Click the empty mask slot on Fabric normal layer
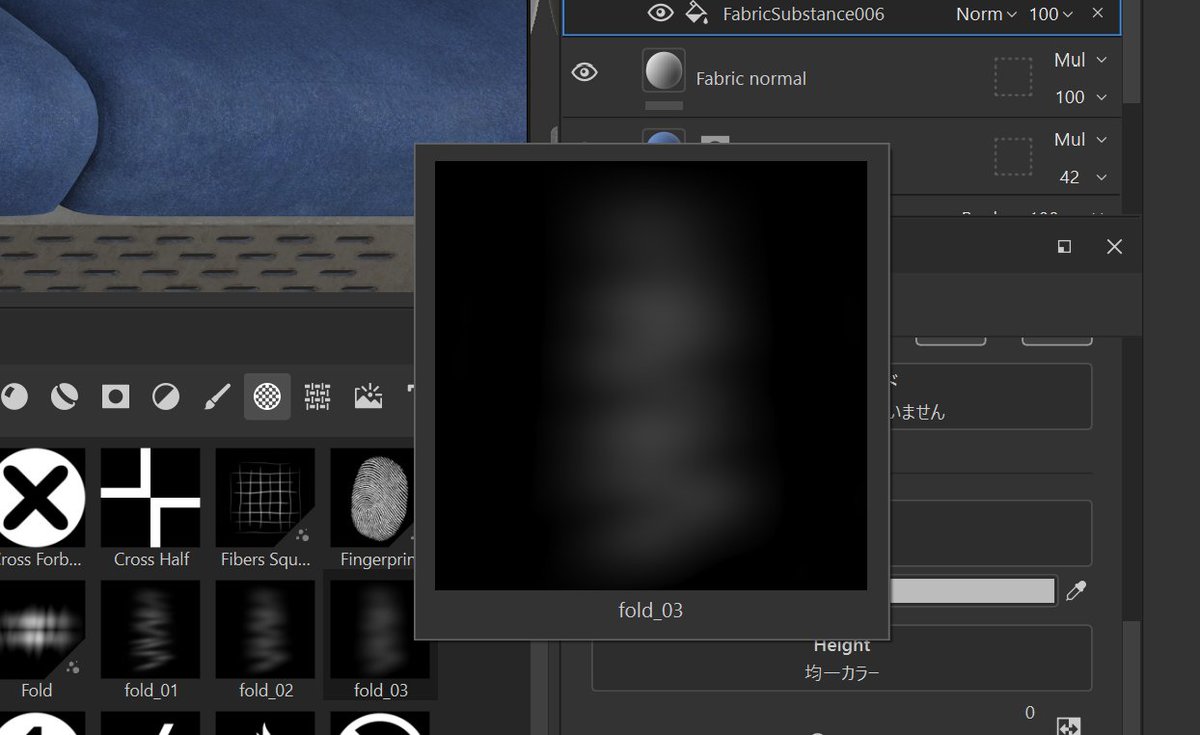 [1013, 76]
